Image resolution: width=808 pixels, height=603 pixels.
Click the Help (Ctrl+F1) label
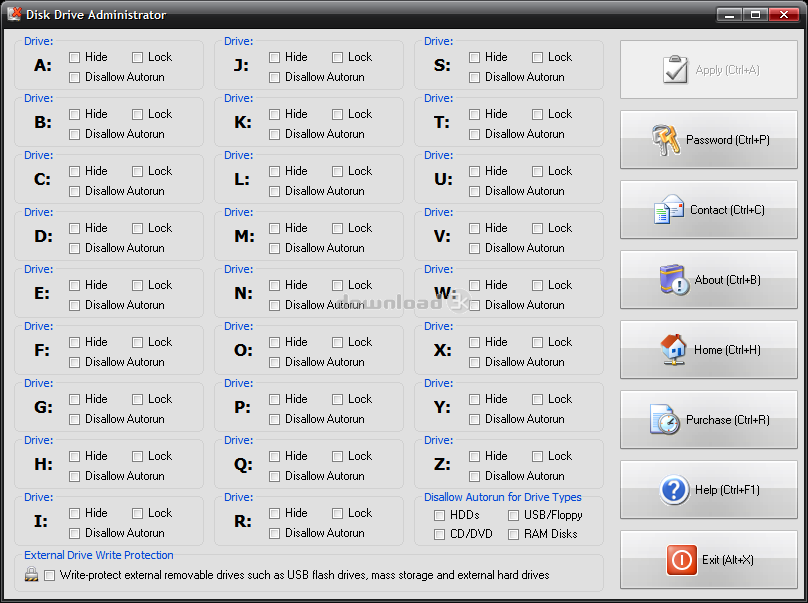[x=727, y=490]
